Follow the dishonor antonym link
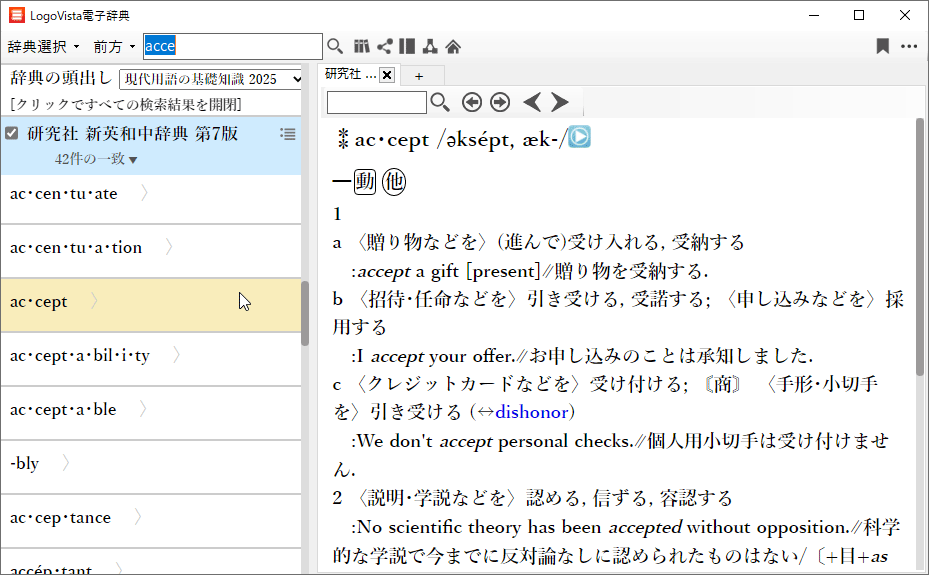The image size is (929, 575). [x=531, y=412]
